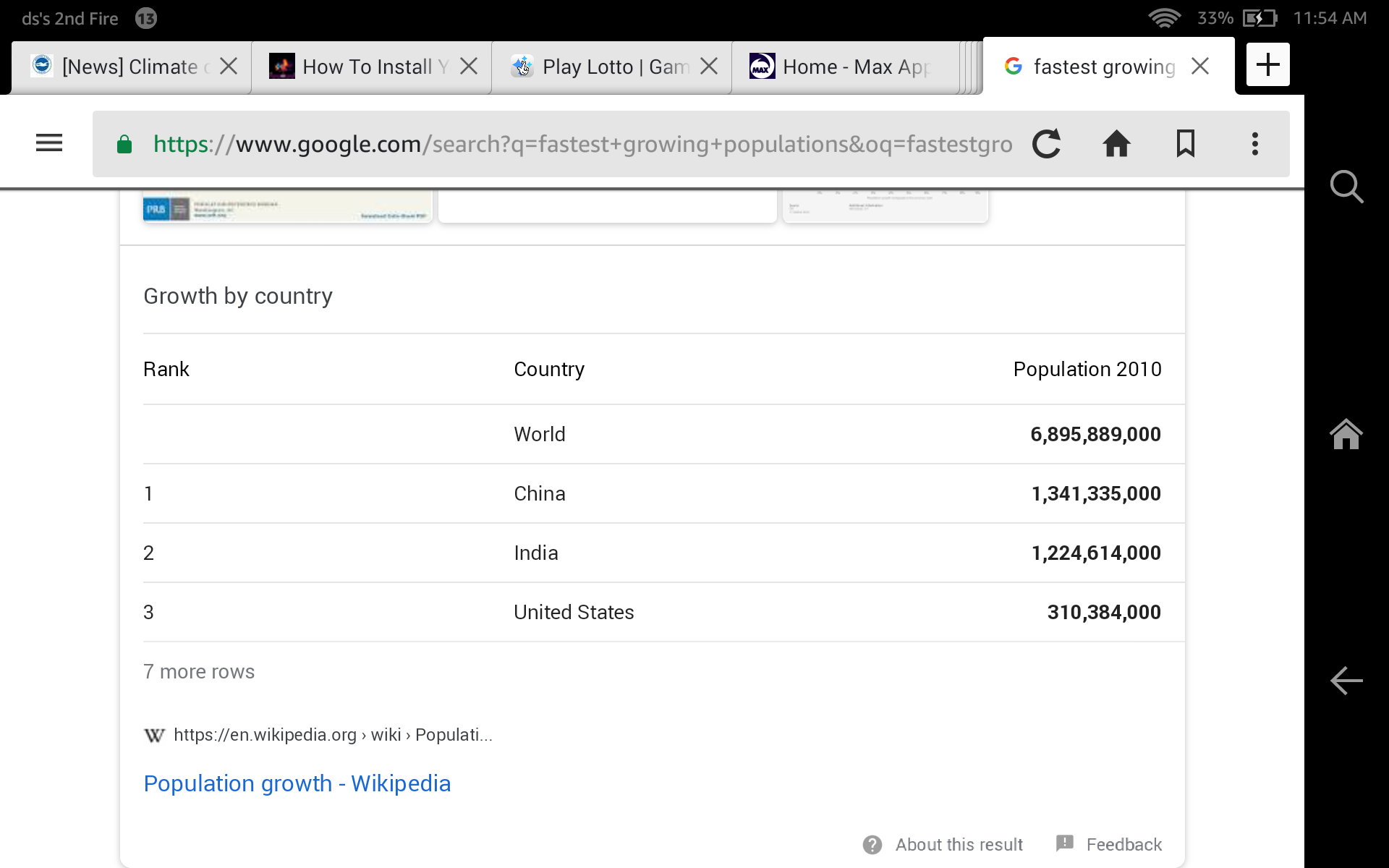This screenshot has height=868, width=1389.
Task: Tap the device search icon on the side bar
Action: [1346, 187]
